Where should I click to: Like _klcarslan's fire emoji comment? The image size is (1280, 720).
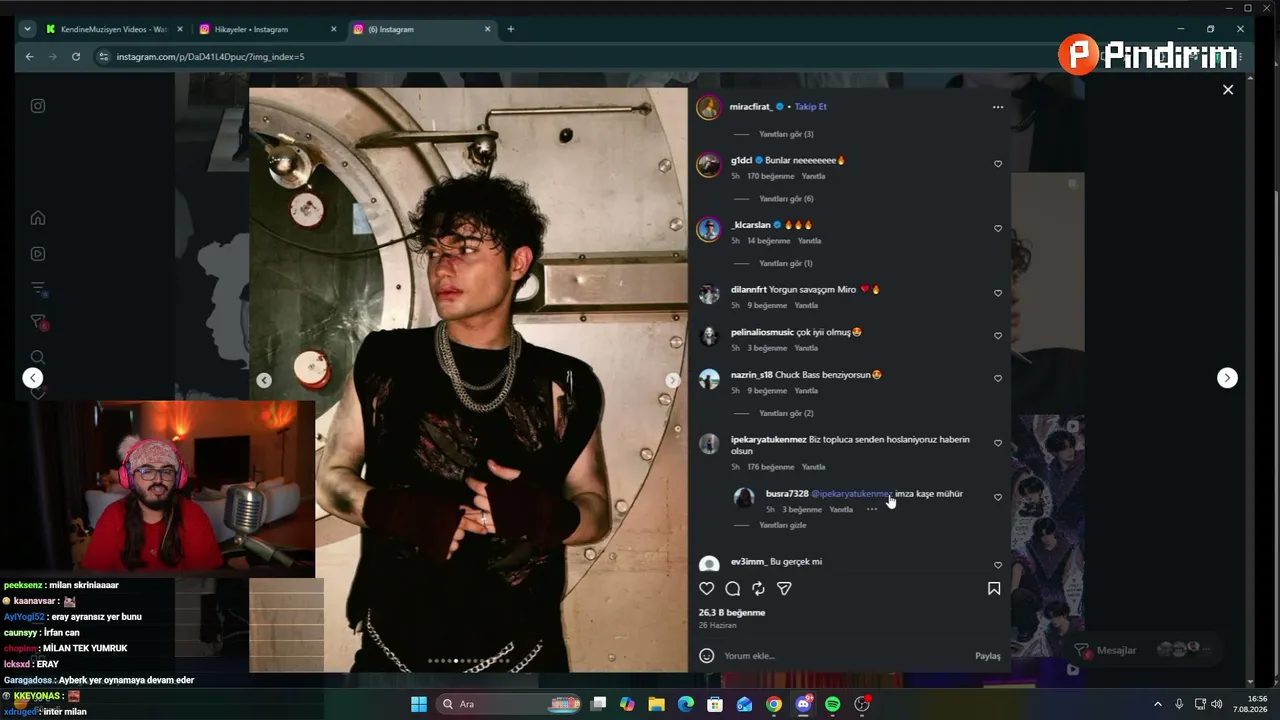pos(998,229)
